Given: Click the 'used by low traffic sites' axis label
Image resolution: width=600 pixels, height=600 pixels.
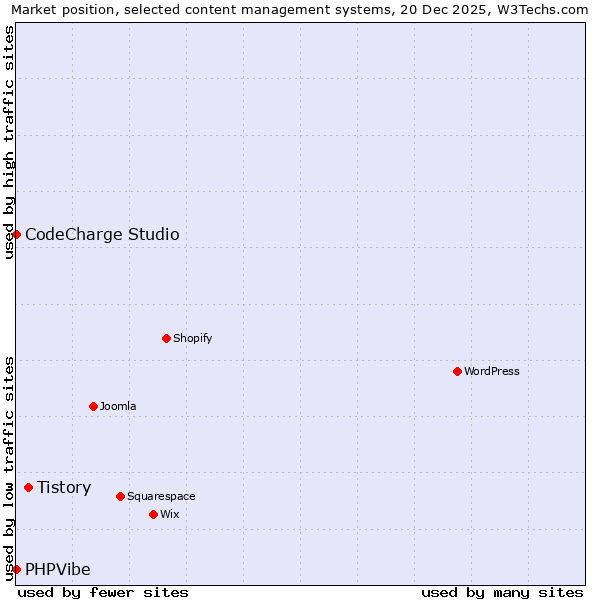Looking at the screenshot, I should pos(10,468).
